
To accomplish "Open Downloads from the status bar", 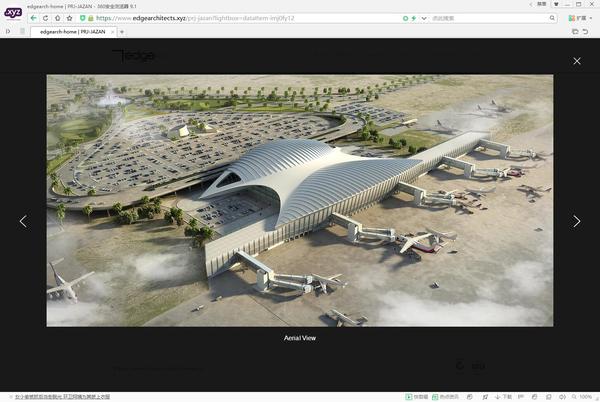I will [503, 397].
